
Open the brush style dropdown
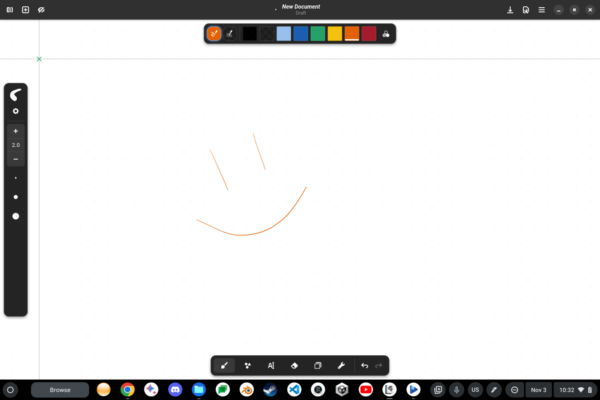coord(15,94)
